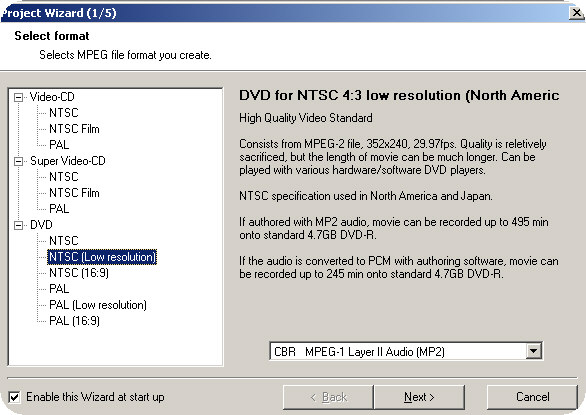The image size is (586, 415).
Task: Select NTSC under the DVD node
Action: [x=64, y=241]
